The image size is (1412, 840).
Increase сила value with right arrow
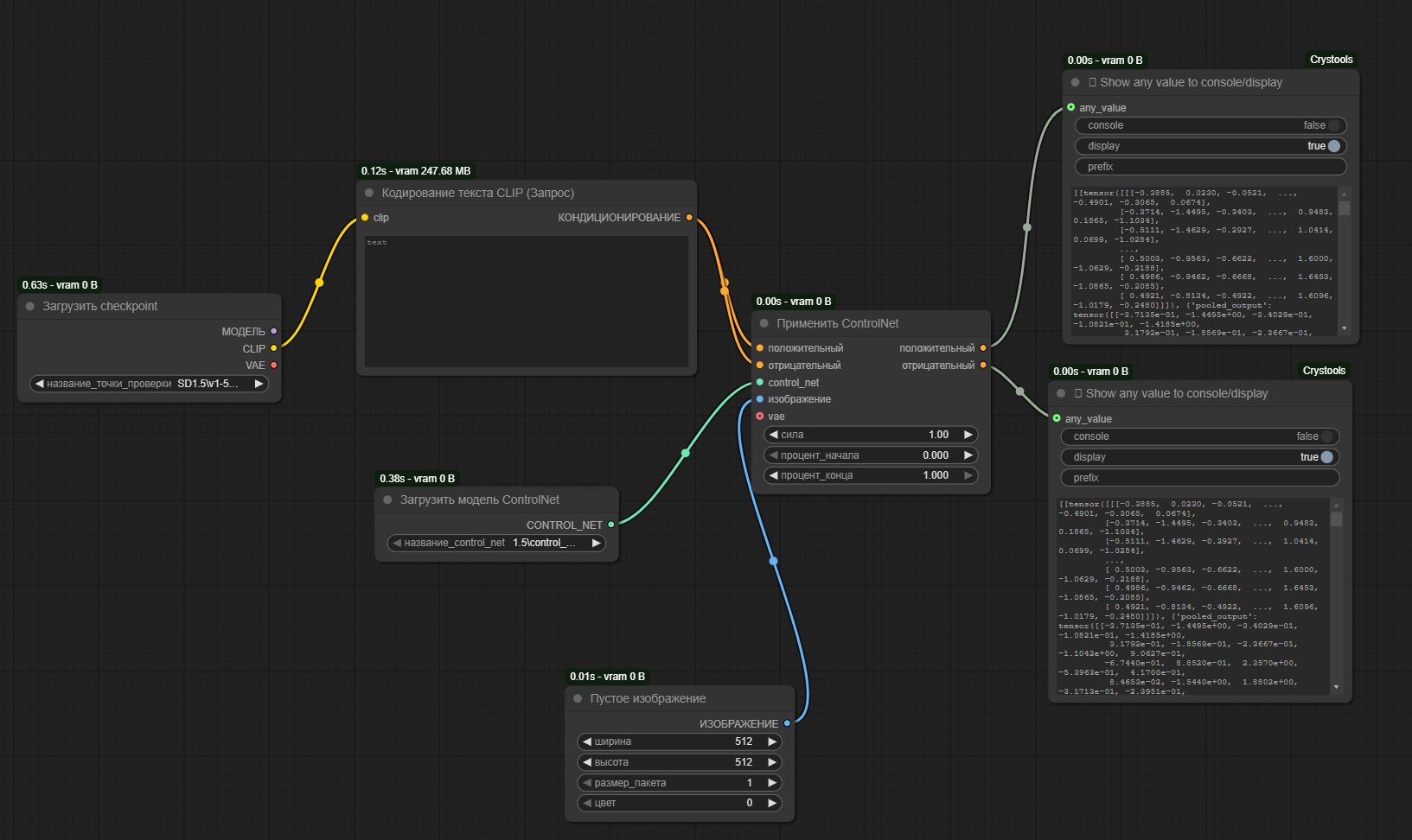pyautogui.click(x=968, y=435)
